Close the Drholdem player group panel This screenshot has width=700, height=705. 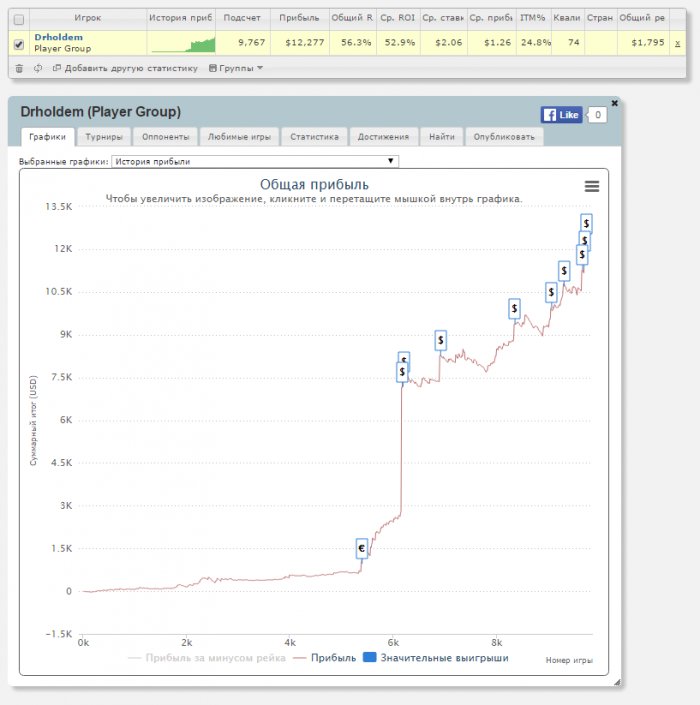tap(614, 103)
